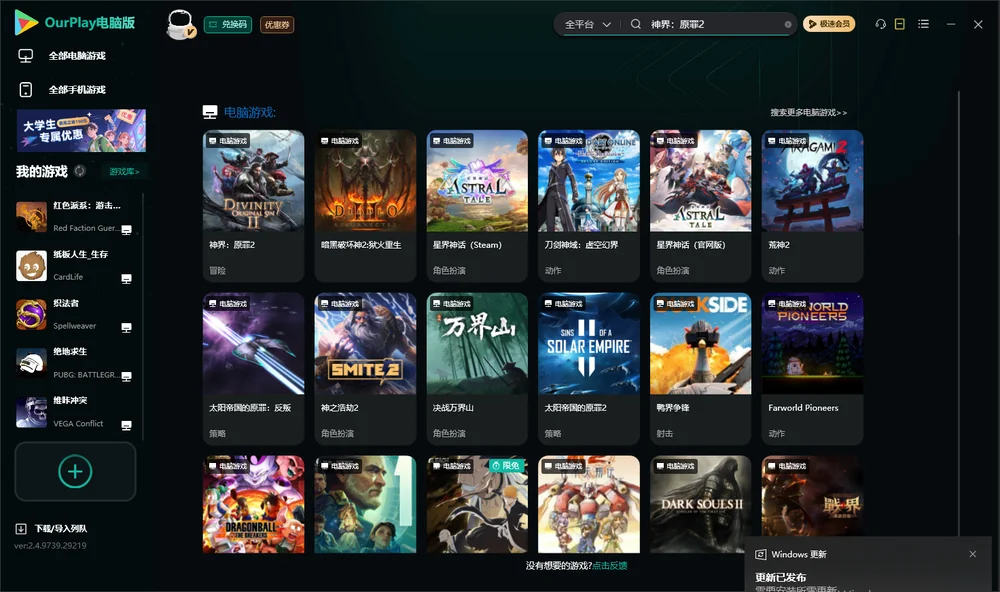1000x592 pixels.
Task: Open customer service headset icon
Action: (x=881, y=24)
